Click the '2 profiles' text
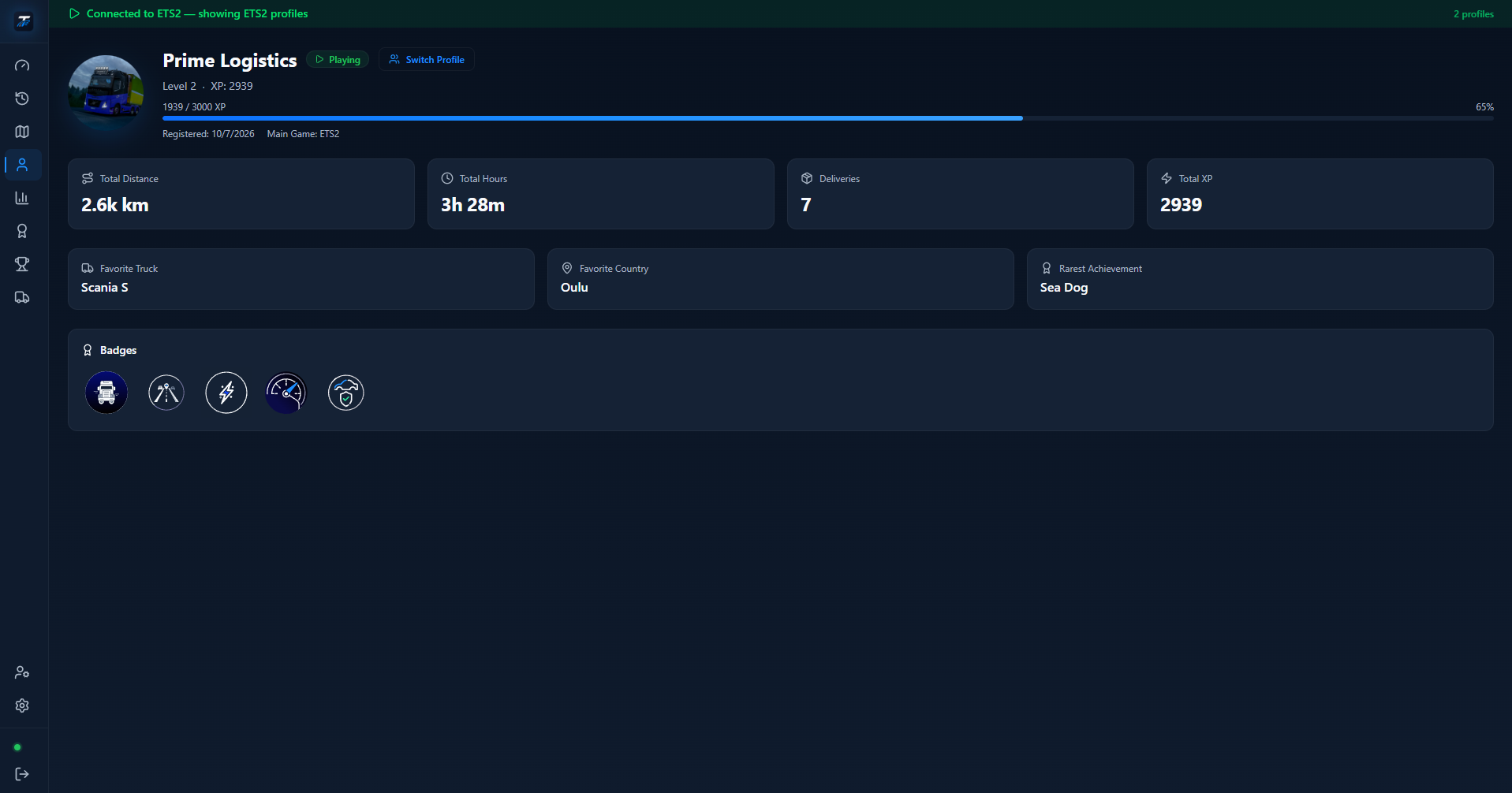Viewport: 1512px width, 793px height. pos(1473,13)
